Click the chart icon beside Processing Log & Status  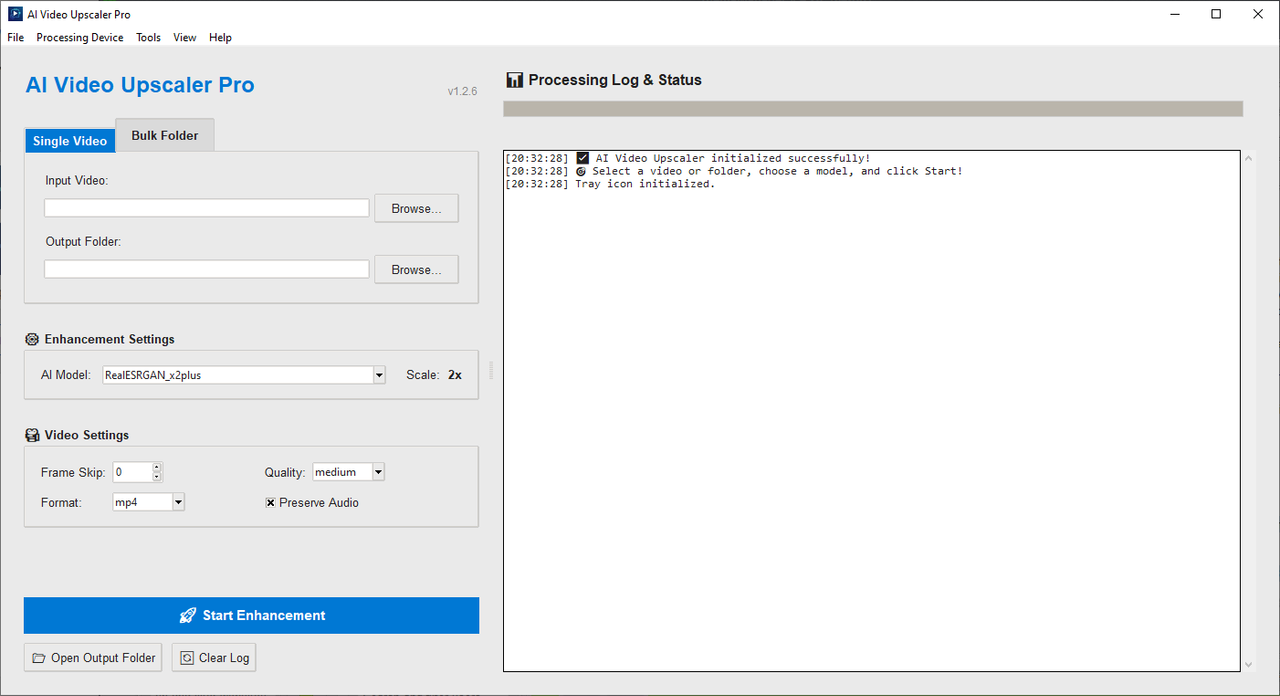tap(515, 80)
